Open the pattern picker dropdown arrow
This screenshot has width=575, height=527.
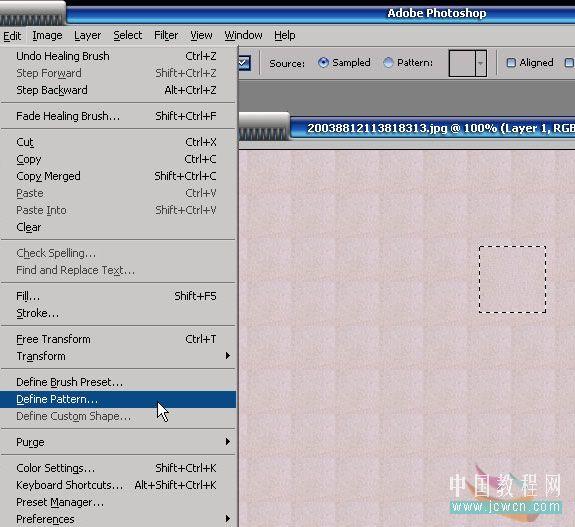[481, 63]
